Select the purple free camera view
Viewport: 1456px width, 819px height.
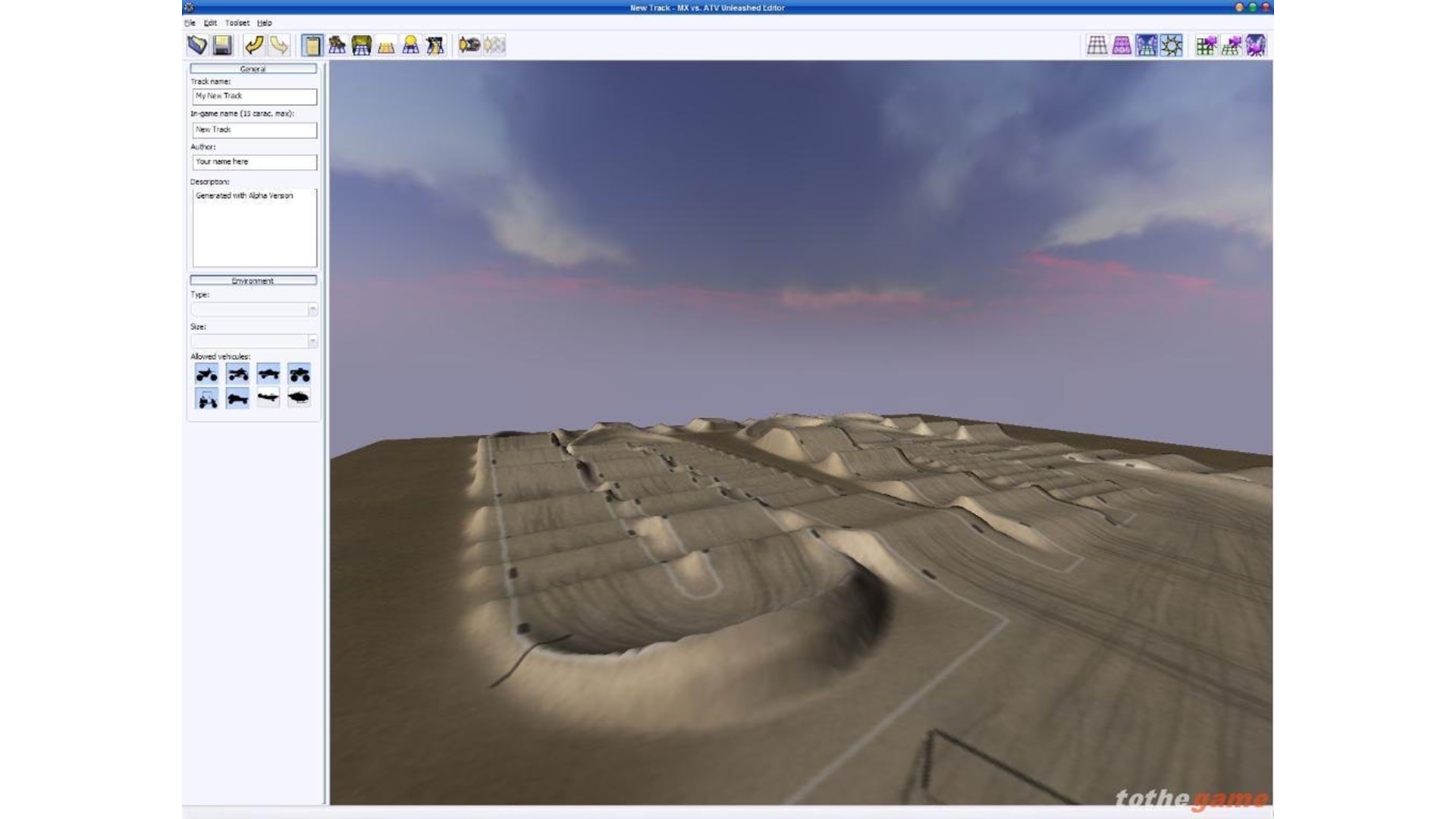pos(1256,45)
